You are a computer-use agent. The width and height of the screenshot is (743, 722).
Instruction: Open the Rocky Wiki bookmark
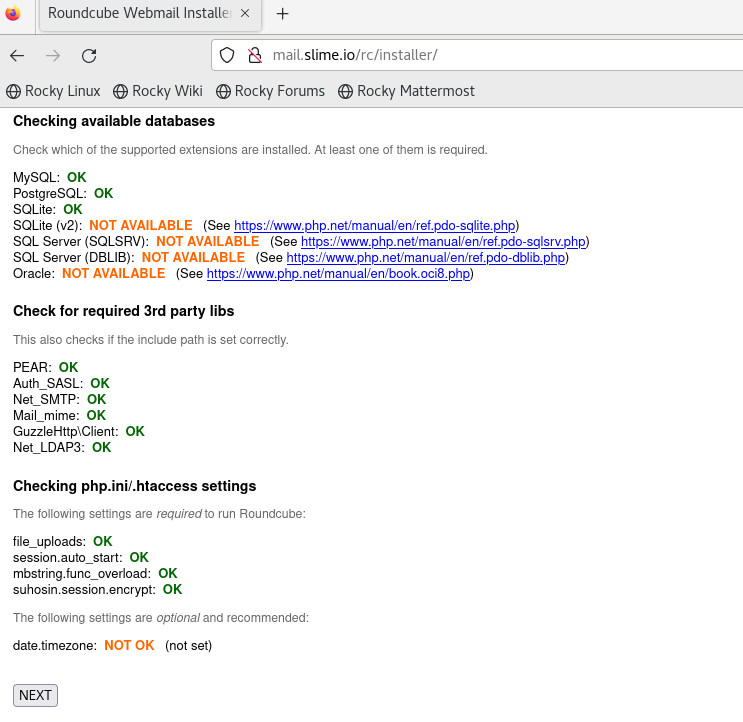tap(158, 91)
